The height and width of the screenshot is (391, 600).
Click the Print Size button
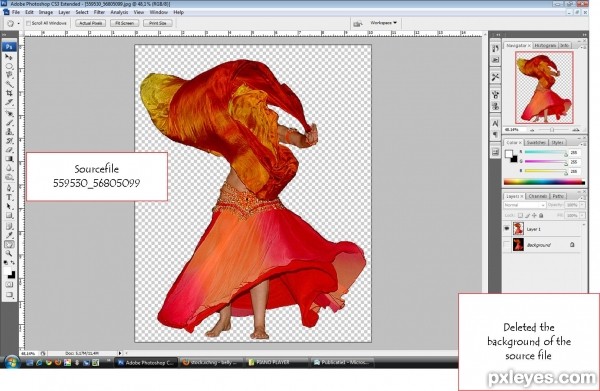158,23
